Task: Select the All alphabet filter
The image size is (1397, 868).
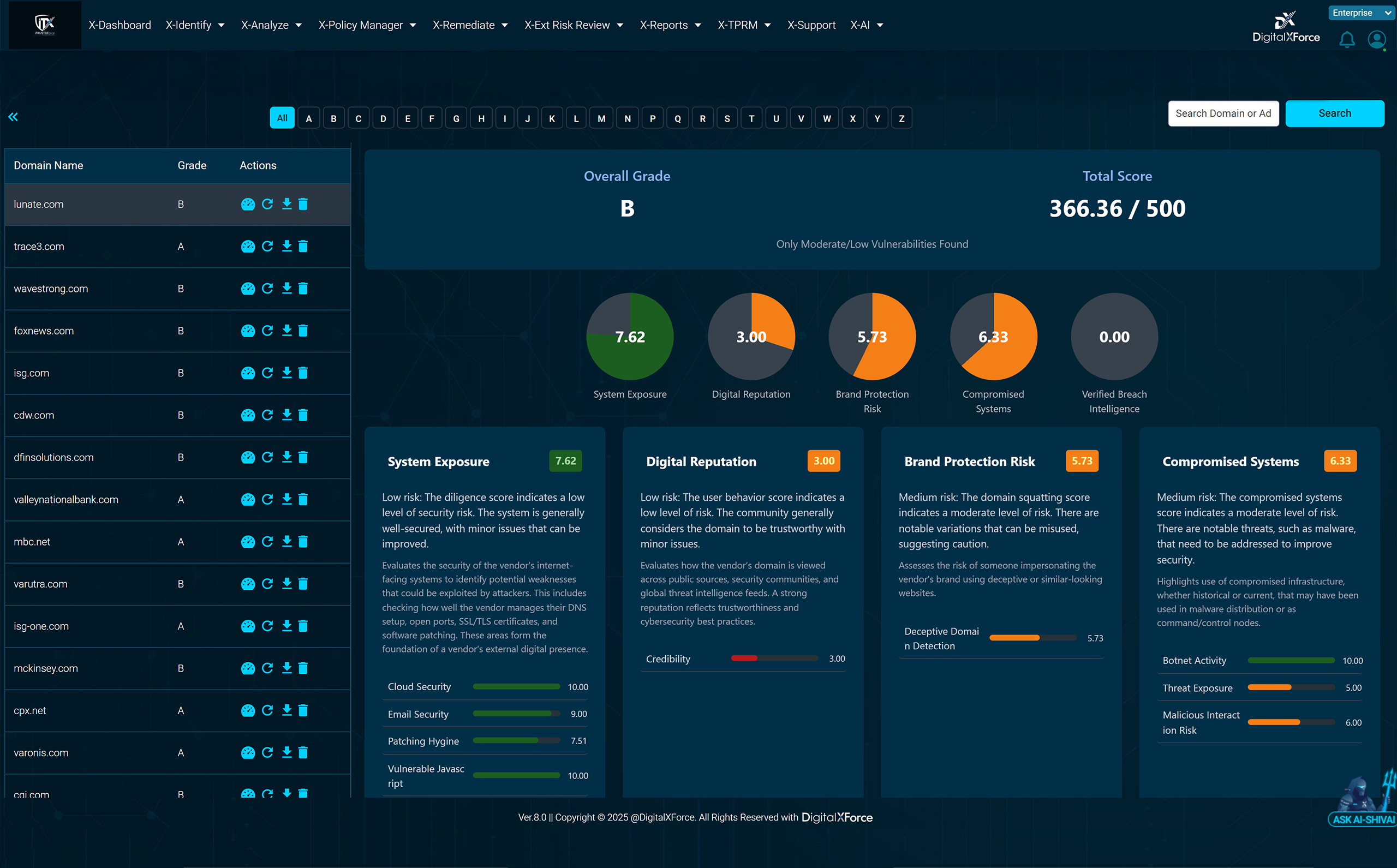Action: click(x=282, y=118)
